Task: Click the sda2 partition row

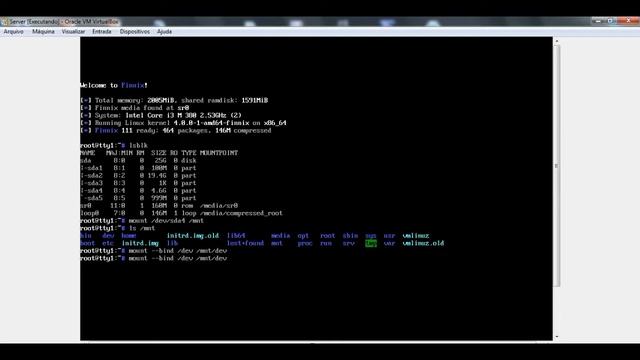Action: pos(138,176)
